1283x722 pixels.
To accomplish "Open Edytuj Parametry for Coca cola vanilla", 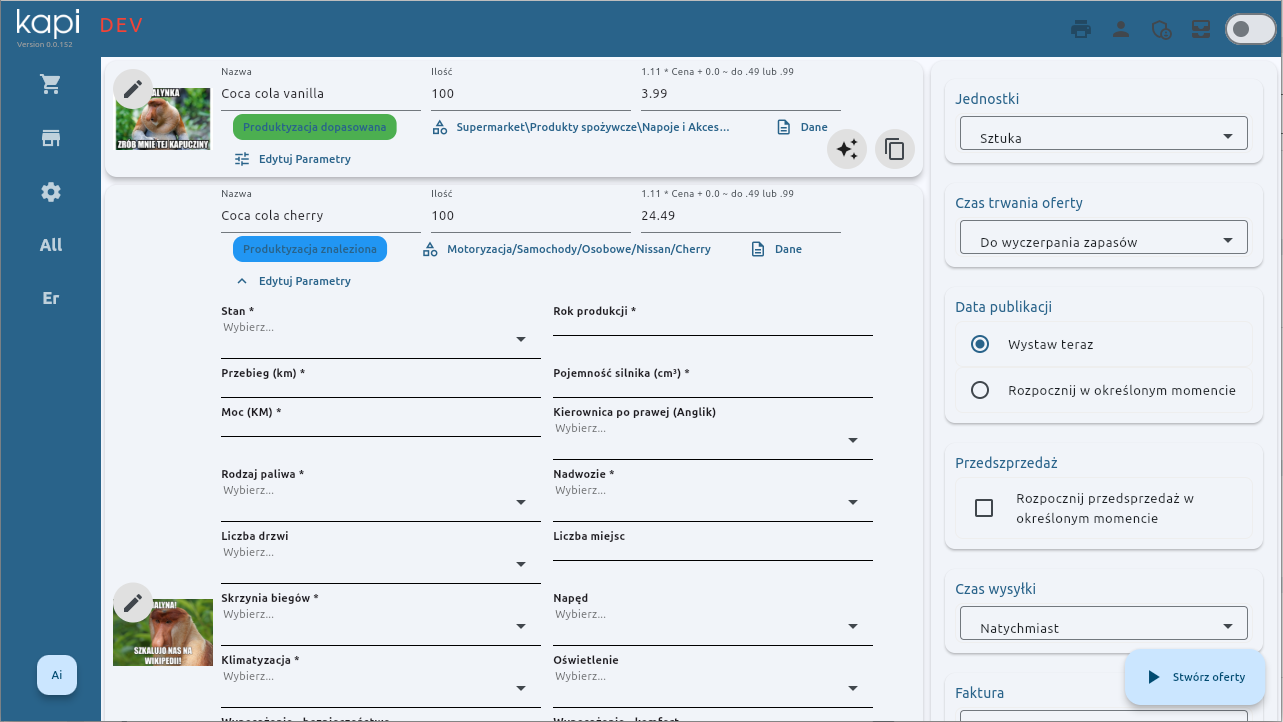I will pos(293,159).
